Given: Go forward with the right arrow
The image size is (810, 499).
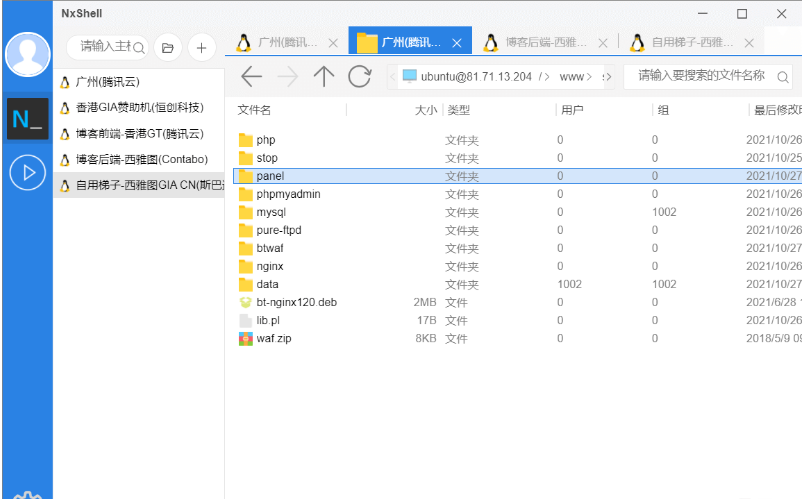Looking at the screenshot, I should click(x=288, y=76).
